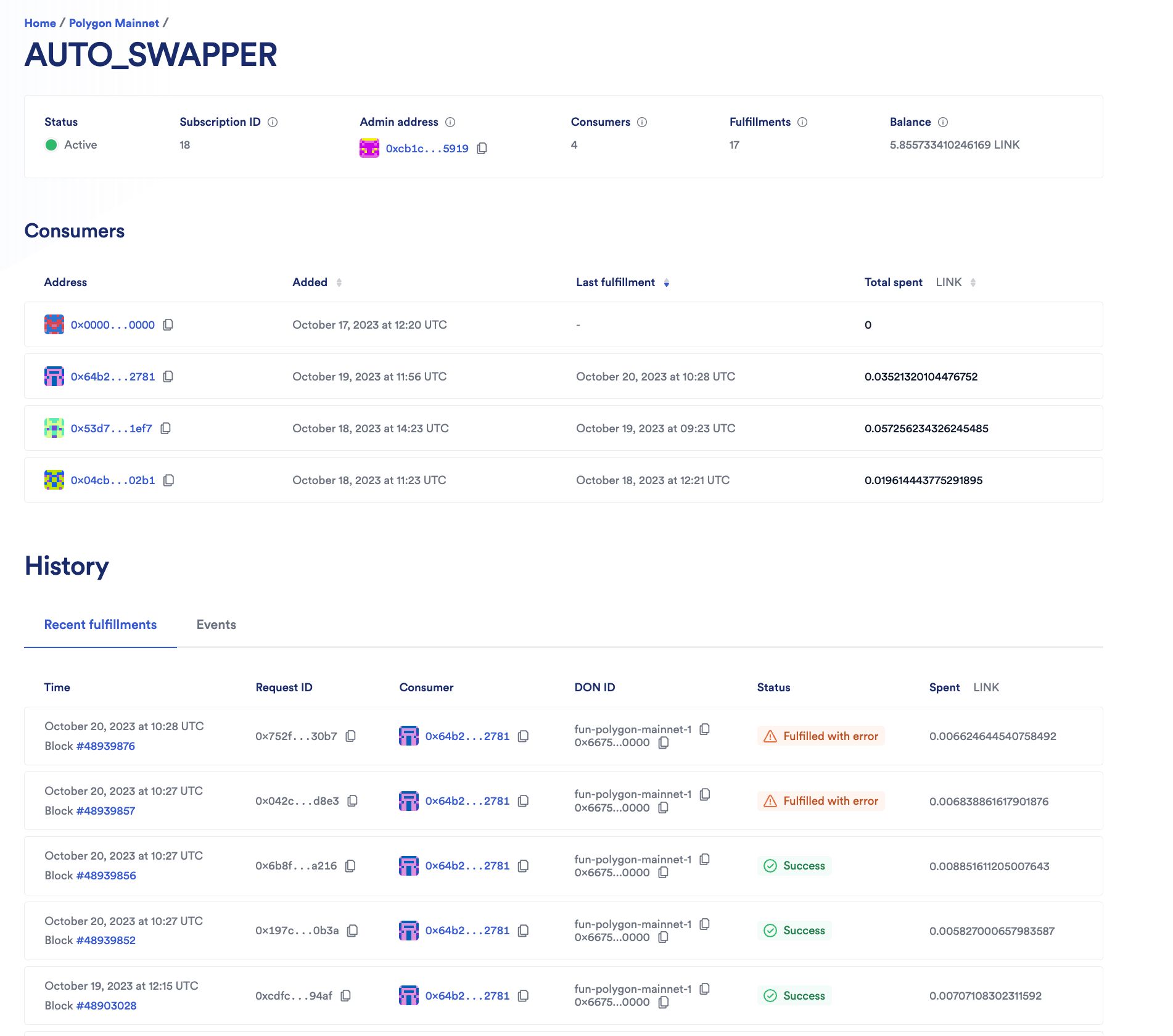Copy 0x6675...0000 DON hex in 0xcdfc...94af row

(x=664, y=1003)
